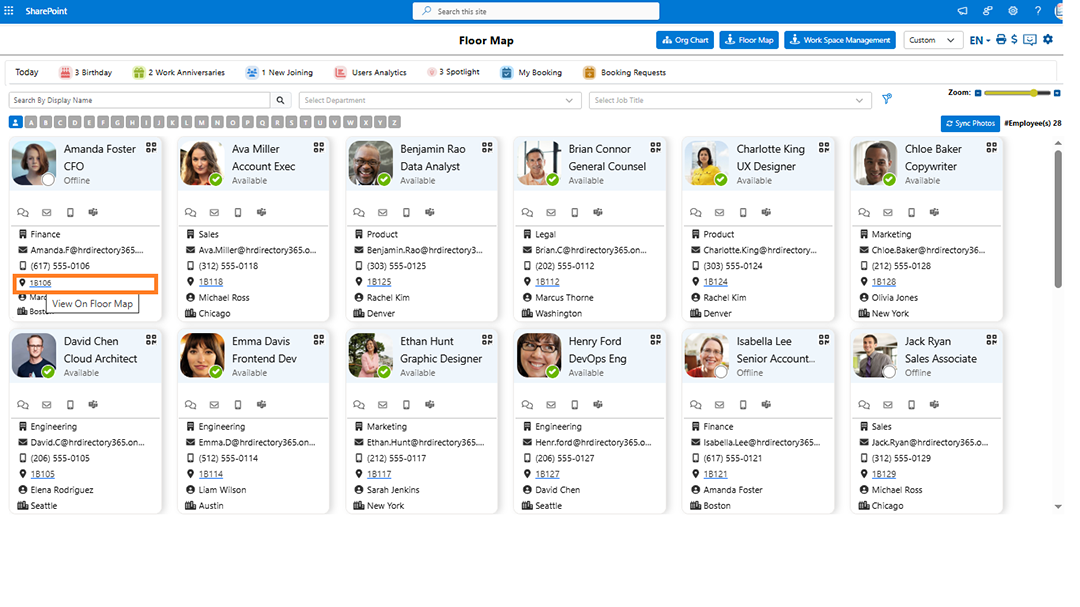Viewport: 1080px width, 607px height.
Task: Open seat link 1B118 for Ava Miller
Action: [x=211, y=282]
